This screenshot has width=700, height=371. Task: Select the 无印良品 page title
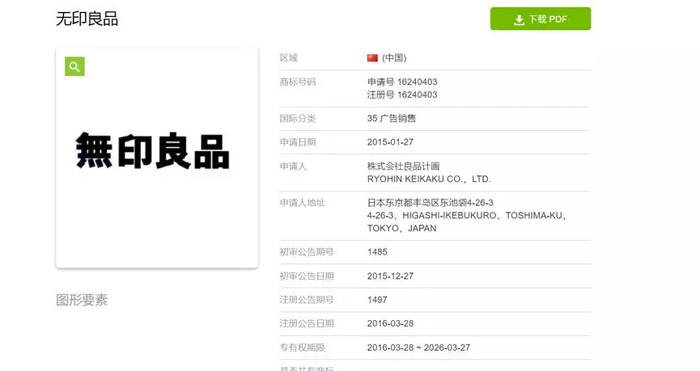tap(87, 19)
